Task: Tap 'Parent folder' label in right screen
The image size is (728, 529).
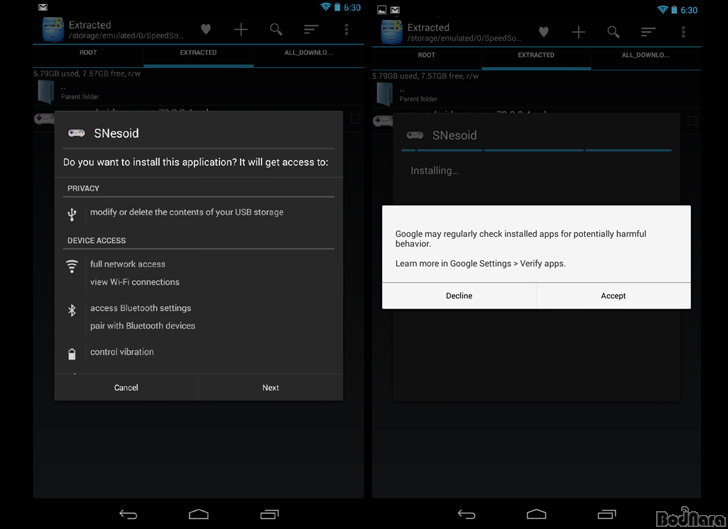Action: (x=418, y=99)
